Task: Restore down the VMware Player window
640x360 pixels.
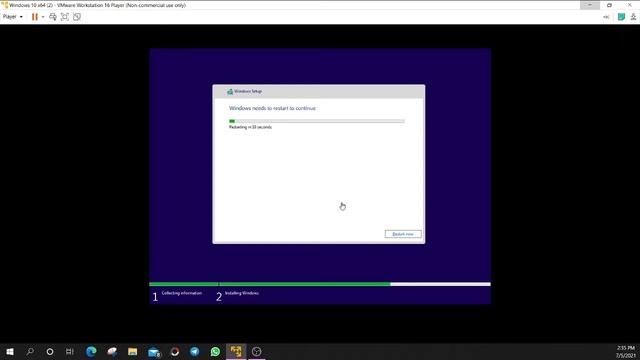Action: point(609,5)
